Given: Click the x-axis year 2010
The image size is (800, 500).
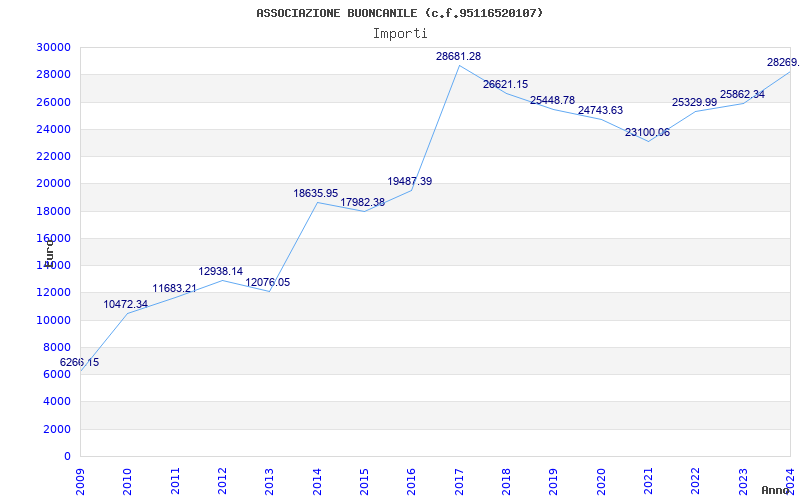Looking at the screenshot, I should point(128,481).
